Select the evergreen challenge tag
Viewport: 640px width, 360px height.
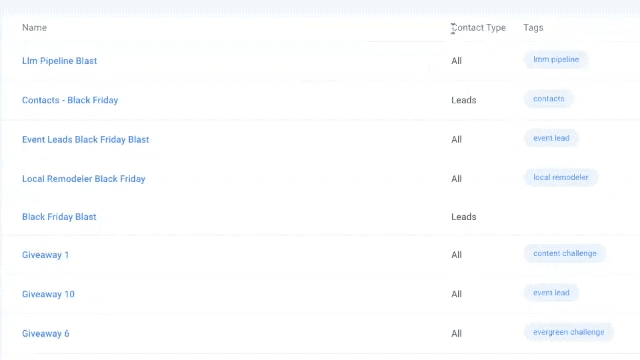pos(569,332)
